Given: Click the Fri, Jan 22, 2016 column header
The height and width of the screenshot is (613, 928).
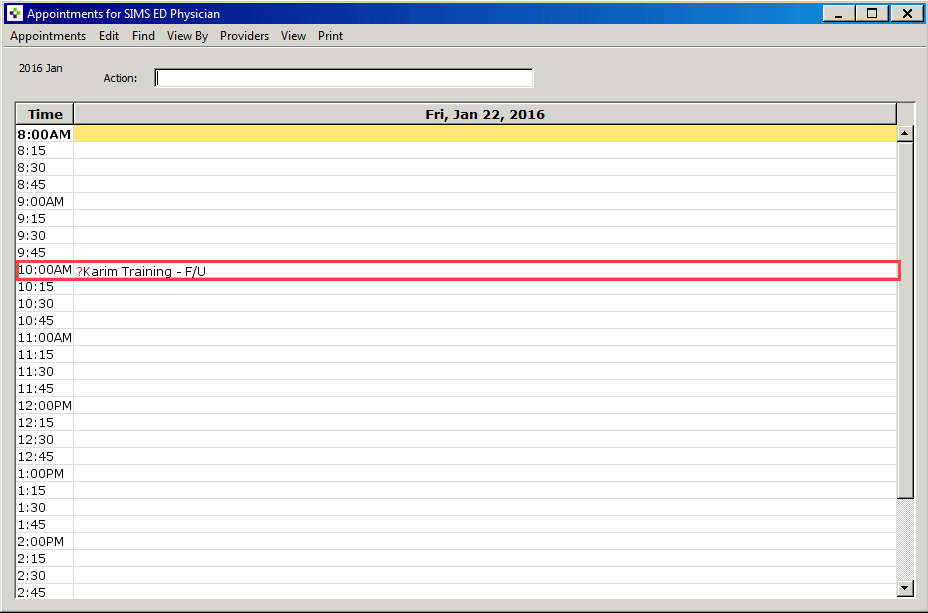Looking at the screenshot, I should 485,114.
